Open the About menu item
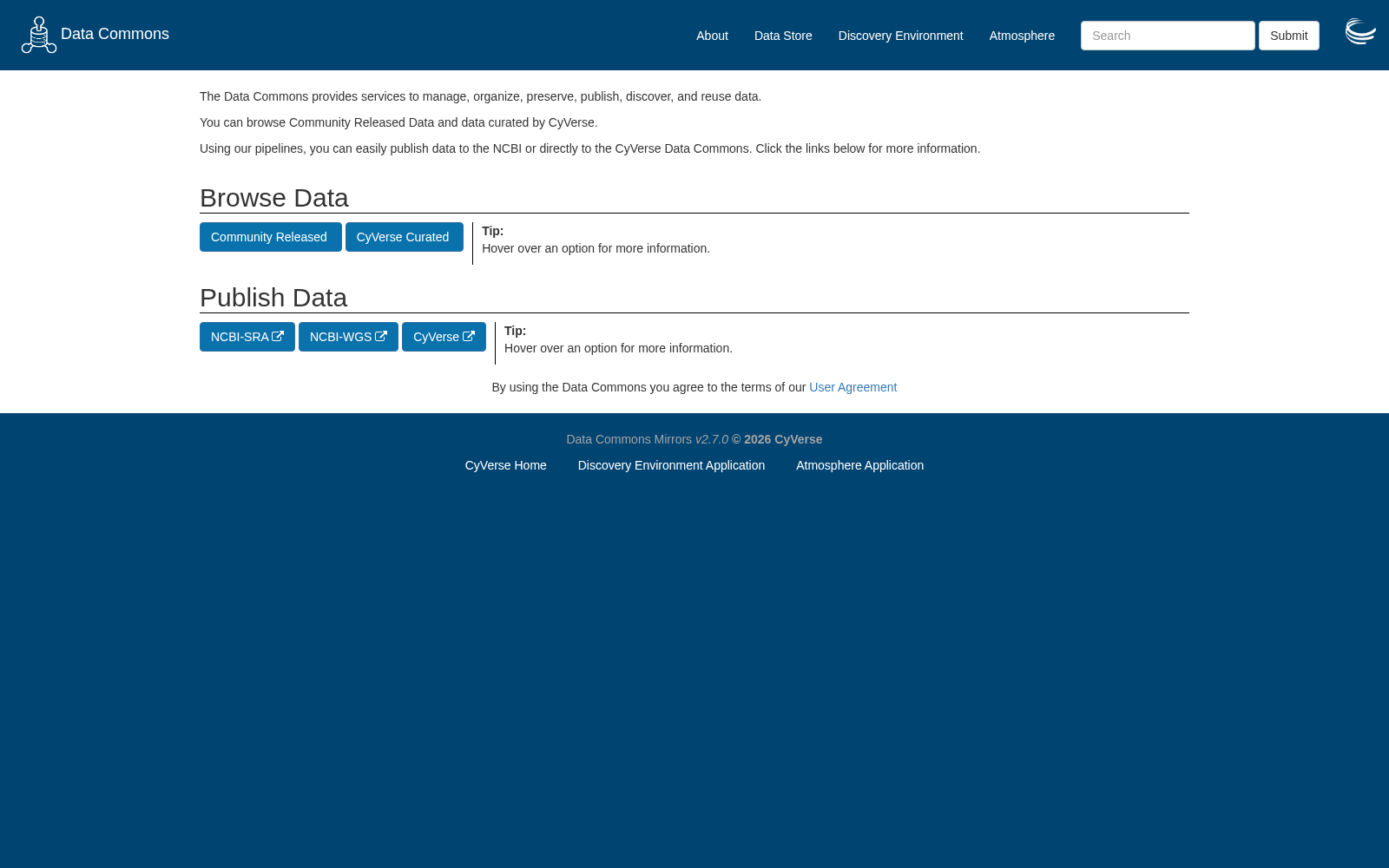Viewport: 1389px width, 868px height. [712, 36]
